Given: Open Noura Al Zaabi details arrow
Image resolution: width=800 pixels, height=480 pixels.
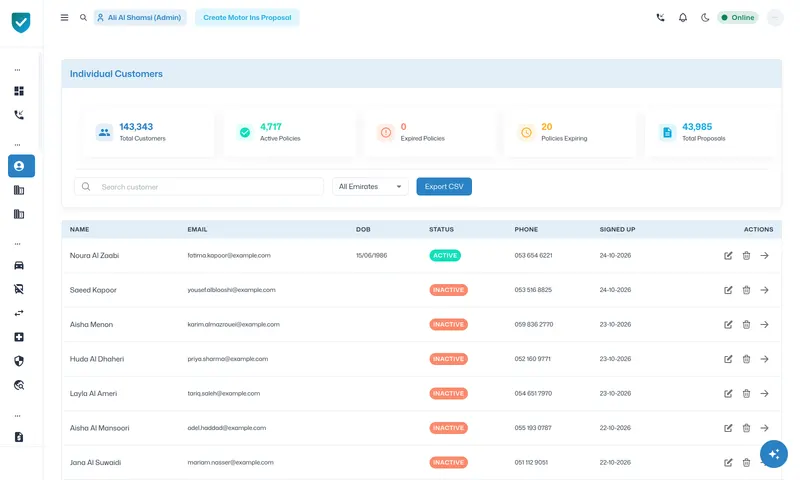Looking at the screenshot, I should (x=764, y=256).
